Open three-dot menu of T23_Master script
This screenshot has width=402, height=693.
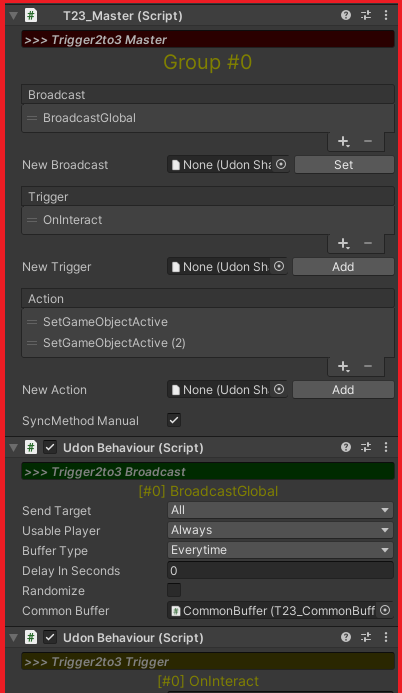[x=386, y=15]
